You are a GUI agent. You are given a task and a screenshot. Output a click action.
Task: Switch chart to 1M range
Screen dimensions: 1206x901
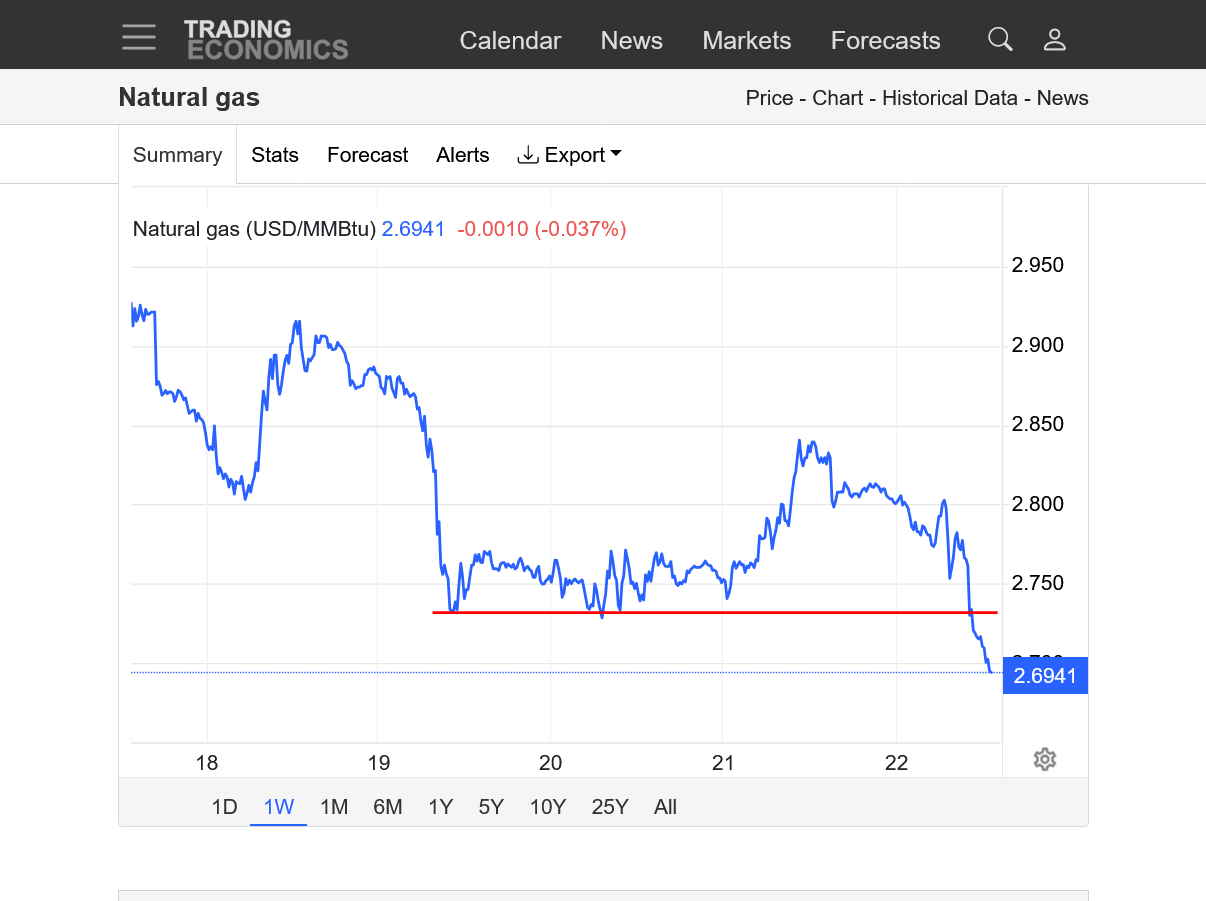point(334,807)
